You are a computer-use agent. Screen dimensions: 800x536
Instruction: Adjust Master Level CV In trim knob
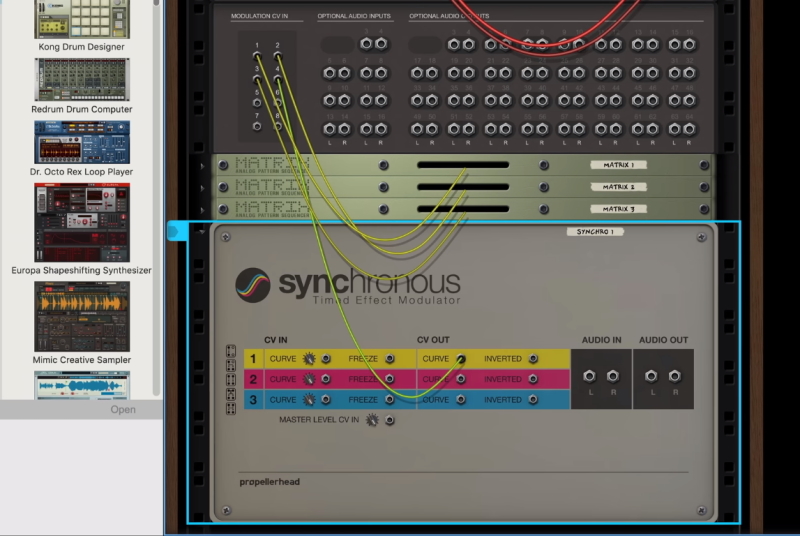tap(372, 420)
